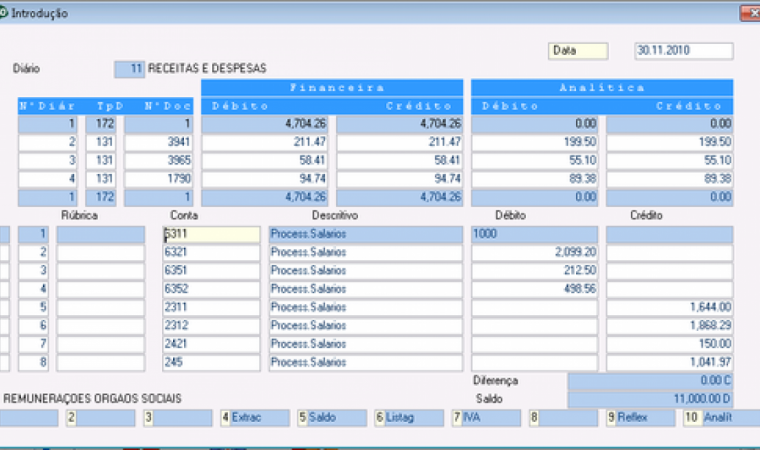Viewport: 760px width, 450px height.
Task: Click the Crédito value 1,644.00
Action: (x=669, y=307)
